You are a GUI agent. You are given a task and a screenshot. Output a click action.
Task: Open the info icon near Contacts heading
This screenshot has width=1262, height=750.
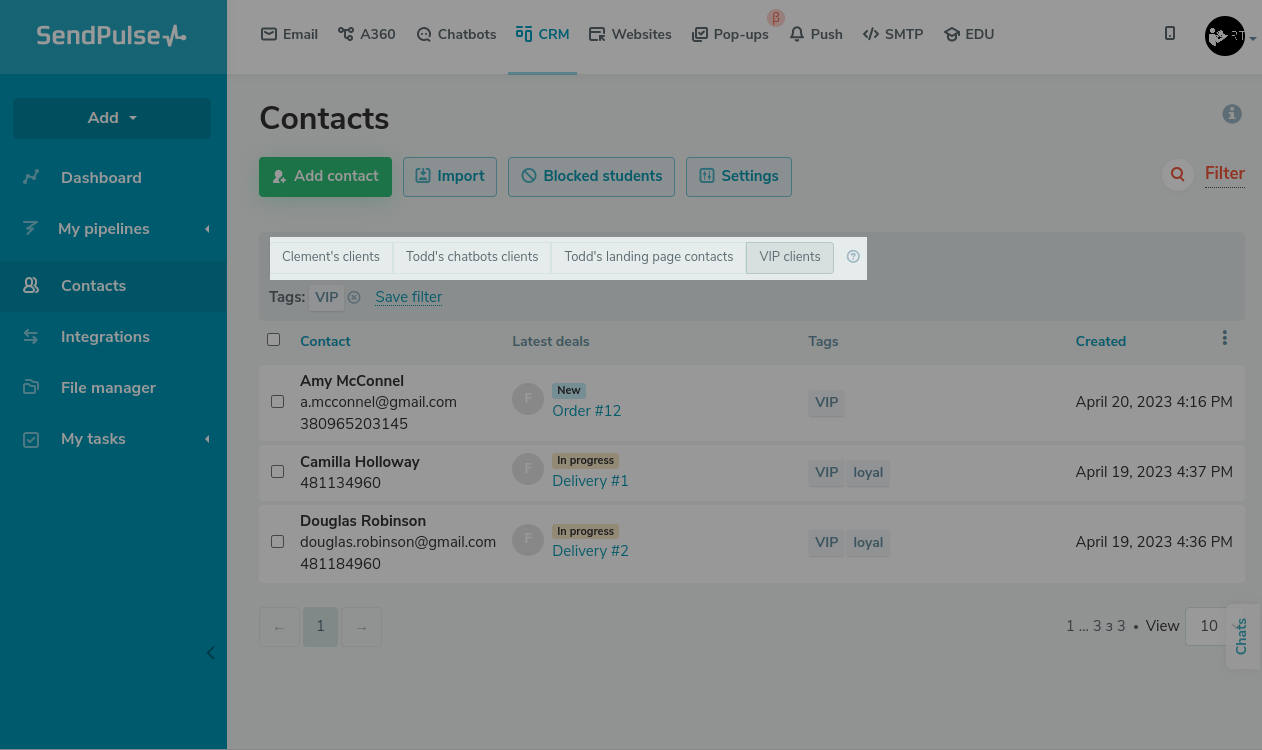click(1232, 114)
